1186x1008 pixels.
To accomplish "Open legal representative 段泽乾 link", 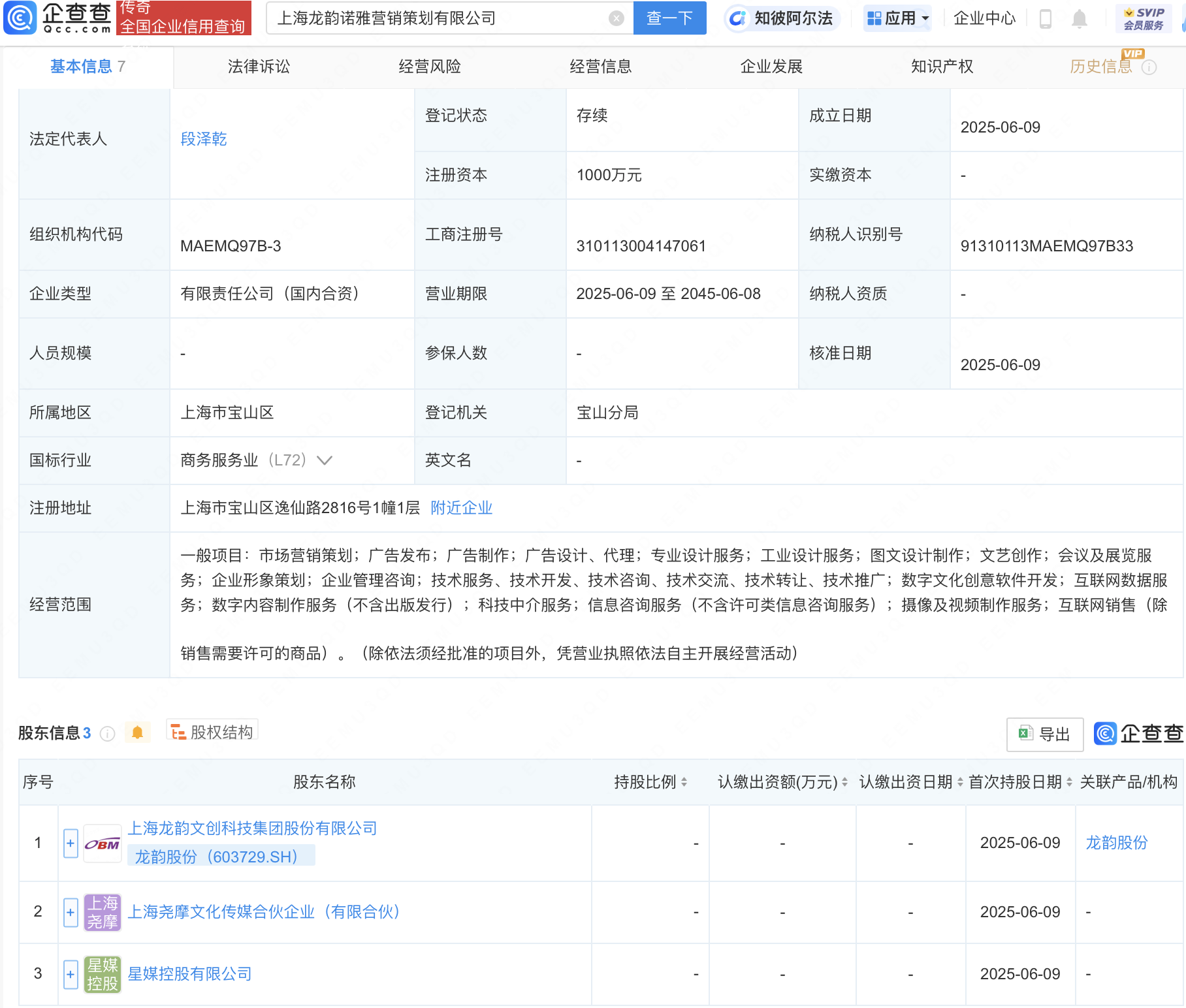I will (x=204, y=139).
